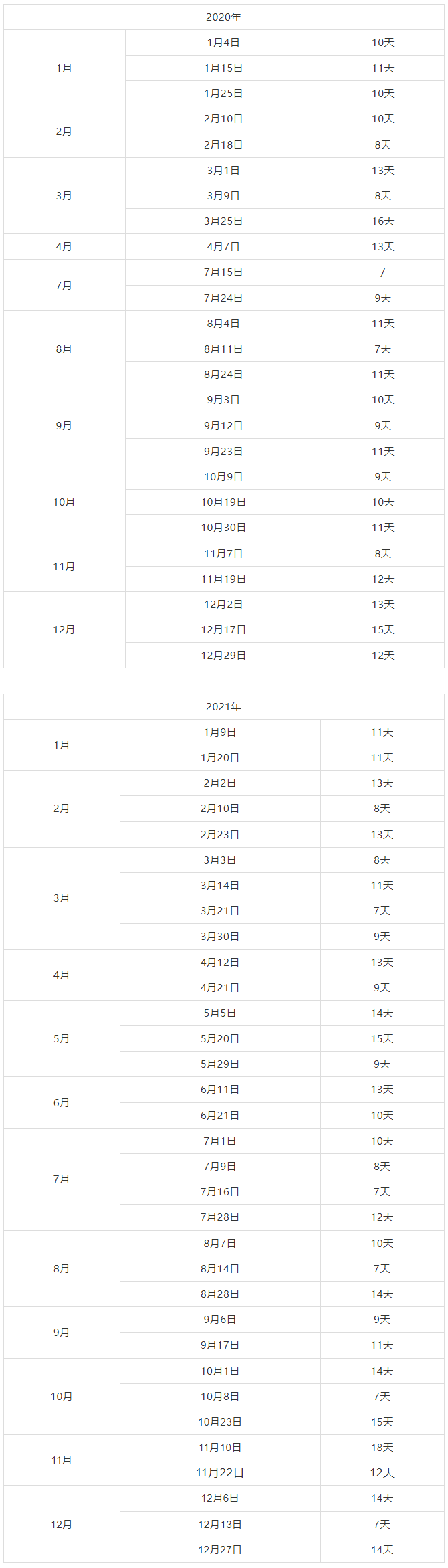The width and height of the screenshot is (448, 1568).
Task: Click the 3月25日 date cell
Action: click(x=223, y=221)
